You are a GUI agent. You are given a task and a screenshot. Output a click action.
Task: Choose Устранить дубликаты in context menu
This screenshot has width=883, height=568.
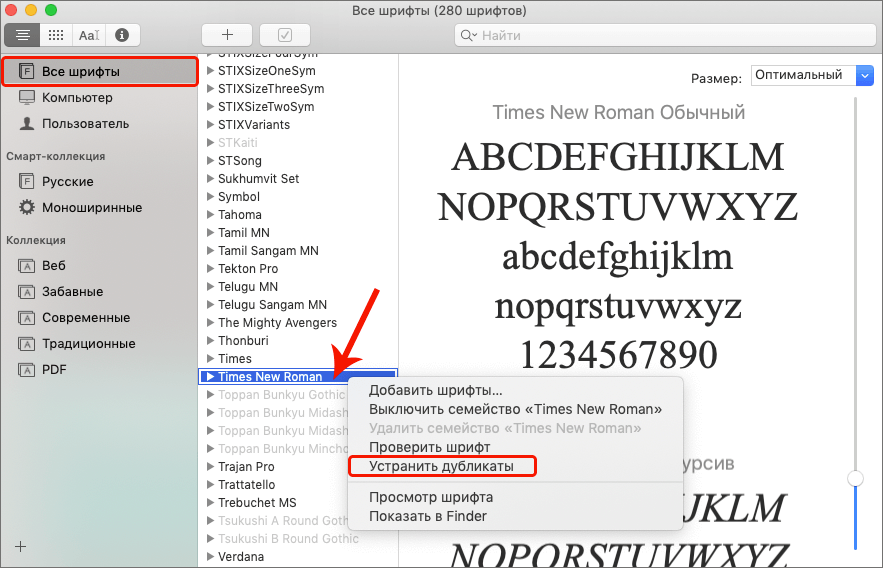click(441, 466)
